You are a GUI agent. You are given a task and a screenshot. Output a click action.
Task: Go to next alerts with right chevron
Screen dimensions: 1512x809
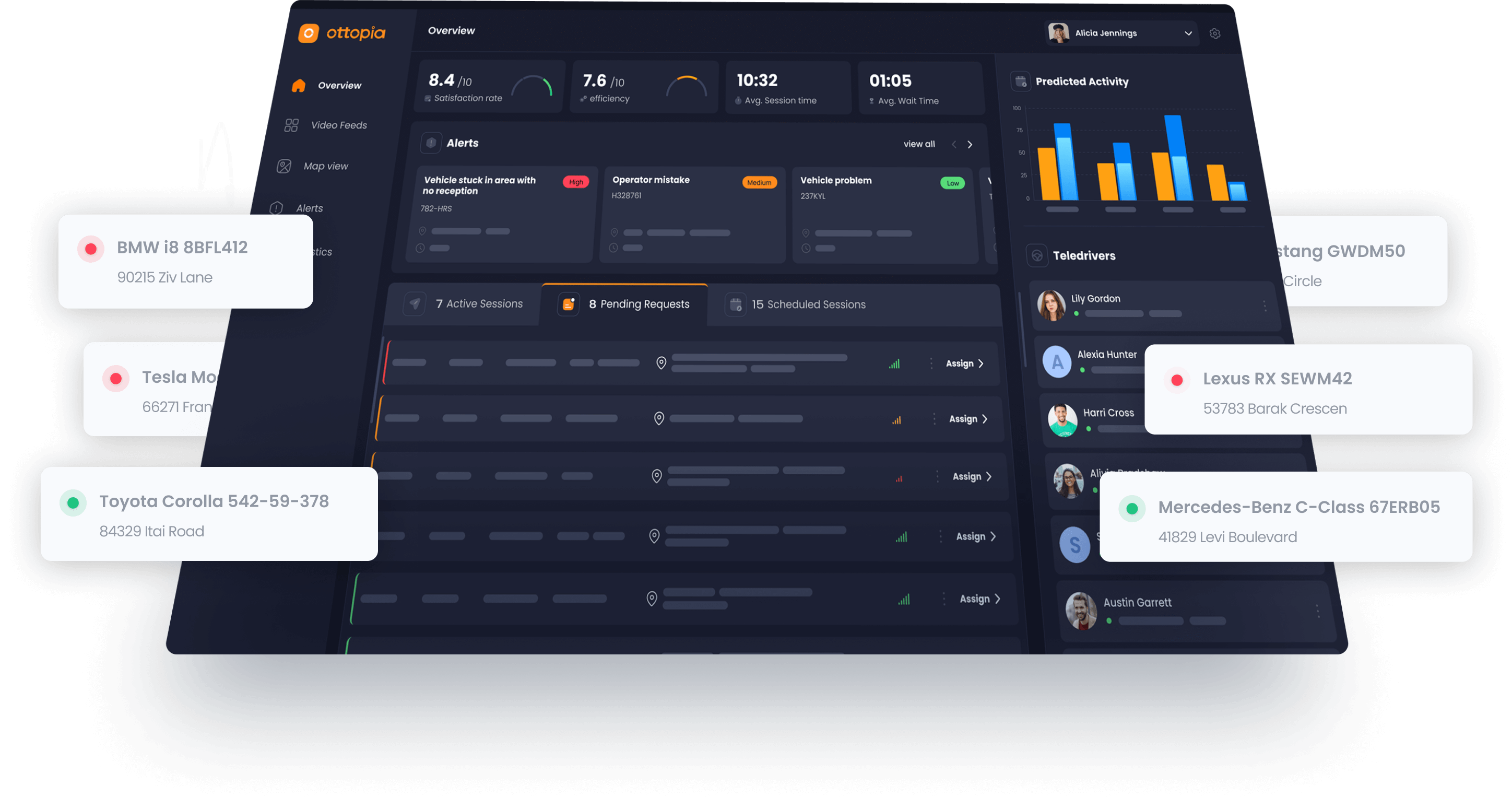970,145
